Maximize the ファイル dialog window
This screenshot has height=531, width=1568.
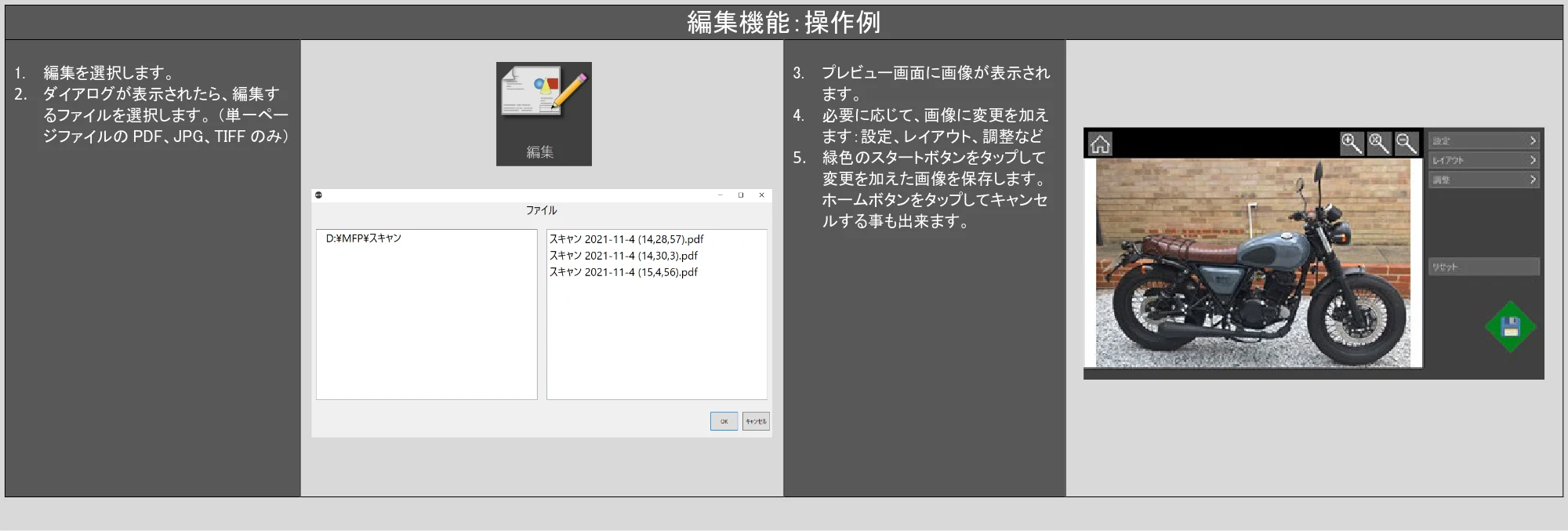(x=741, y=195)
